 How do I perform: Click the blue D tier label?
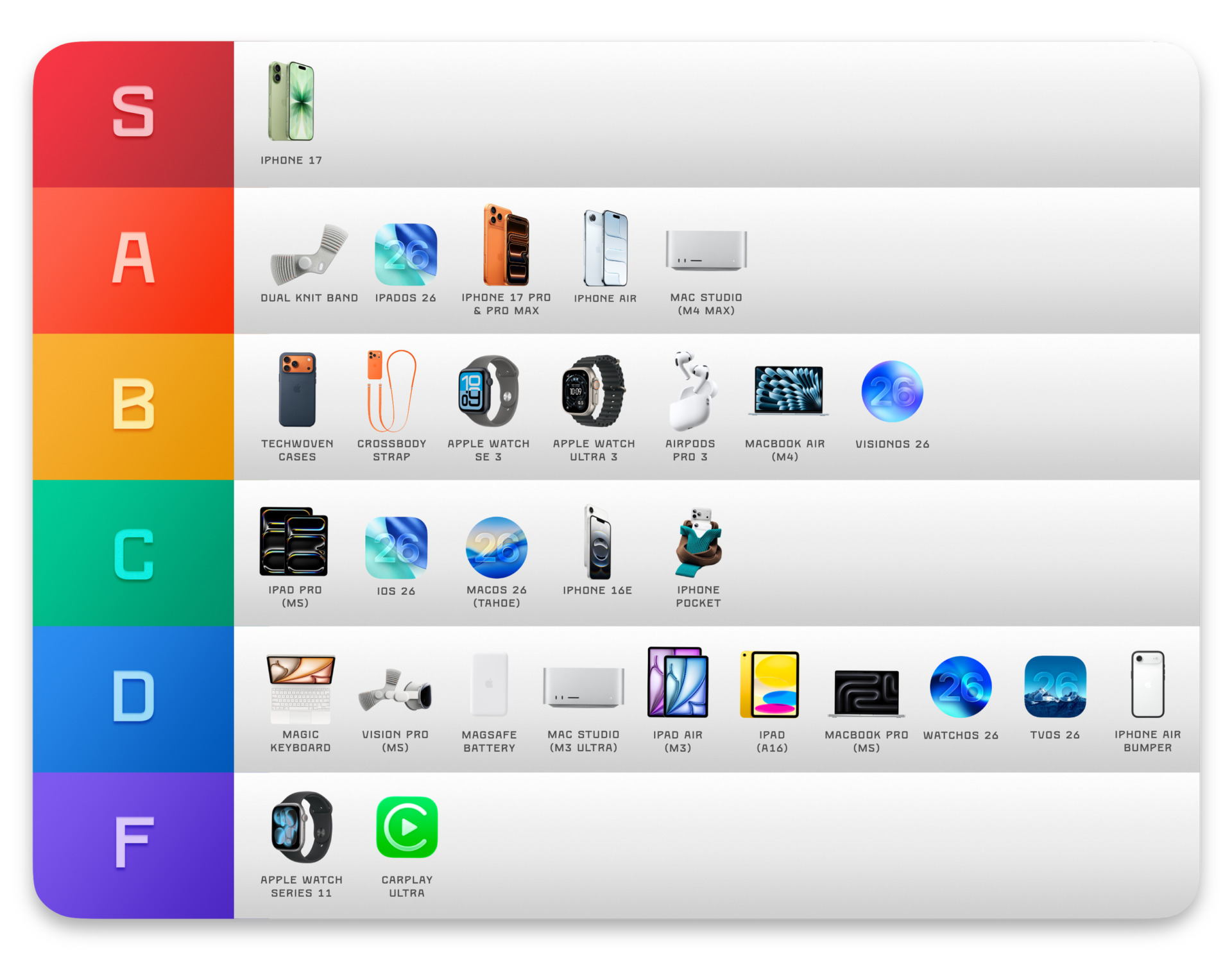point(133,699)
